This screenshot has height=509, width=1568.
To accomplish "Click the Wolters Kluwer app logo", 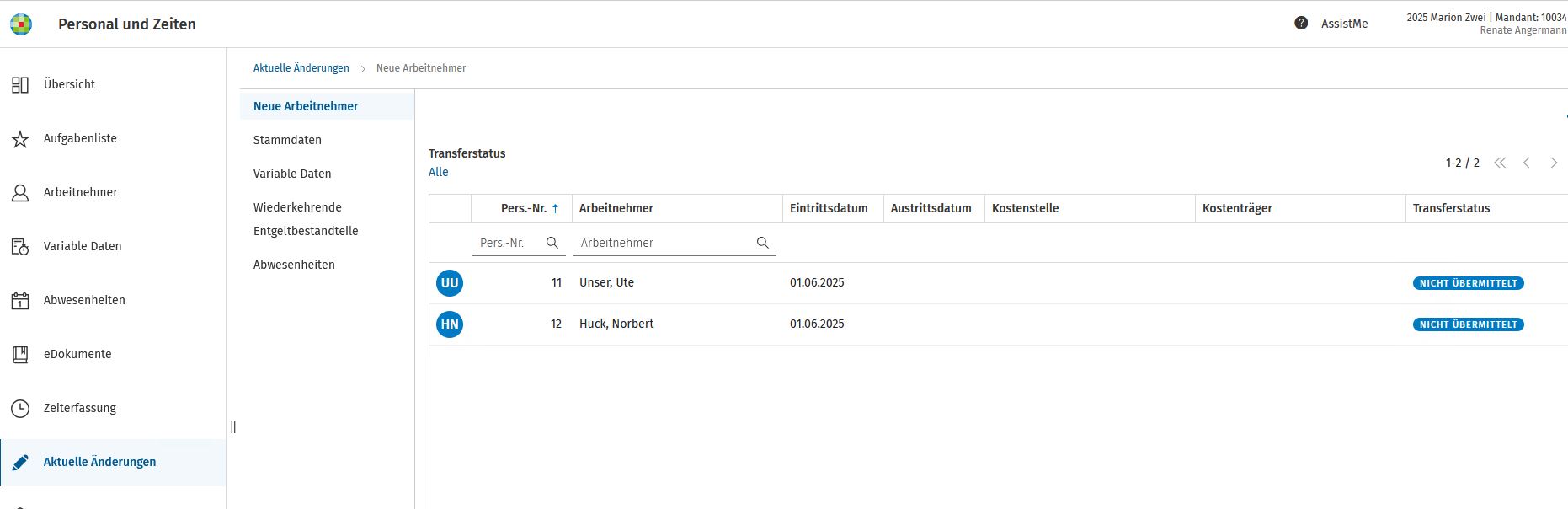I will tap(21, 24).
